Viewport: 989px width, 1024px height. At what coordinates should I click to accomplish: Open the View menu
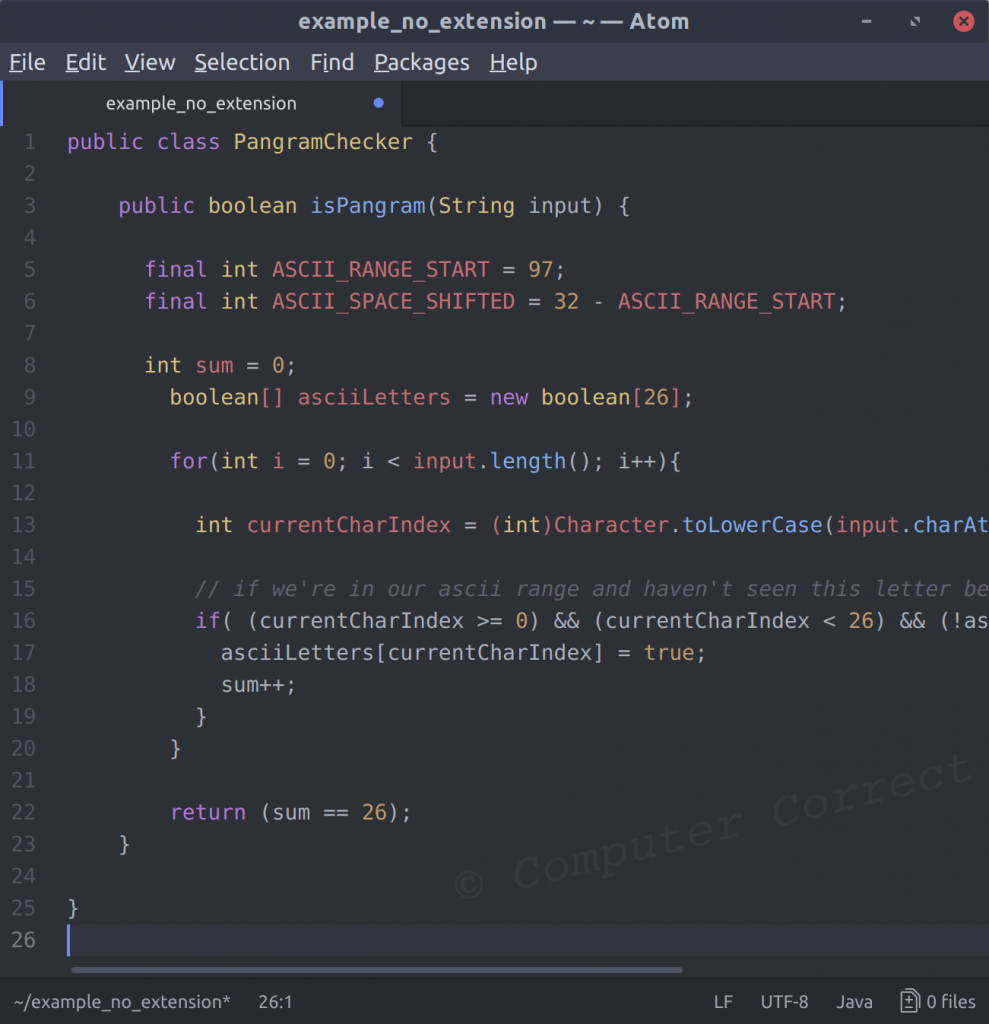[x=149, y=62]
